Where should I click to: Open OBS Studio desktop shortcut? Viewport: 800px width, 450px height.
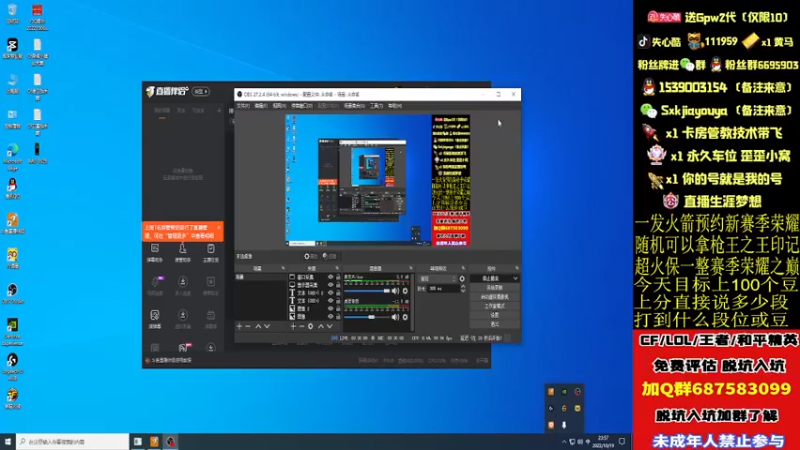point(12,294)
